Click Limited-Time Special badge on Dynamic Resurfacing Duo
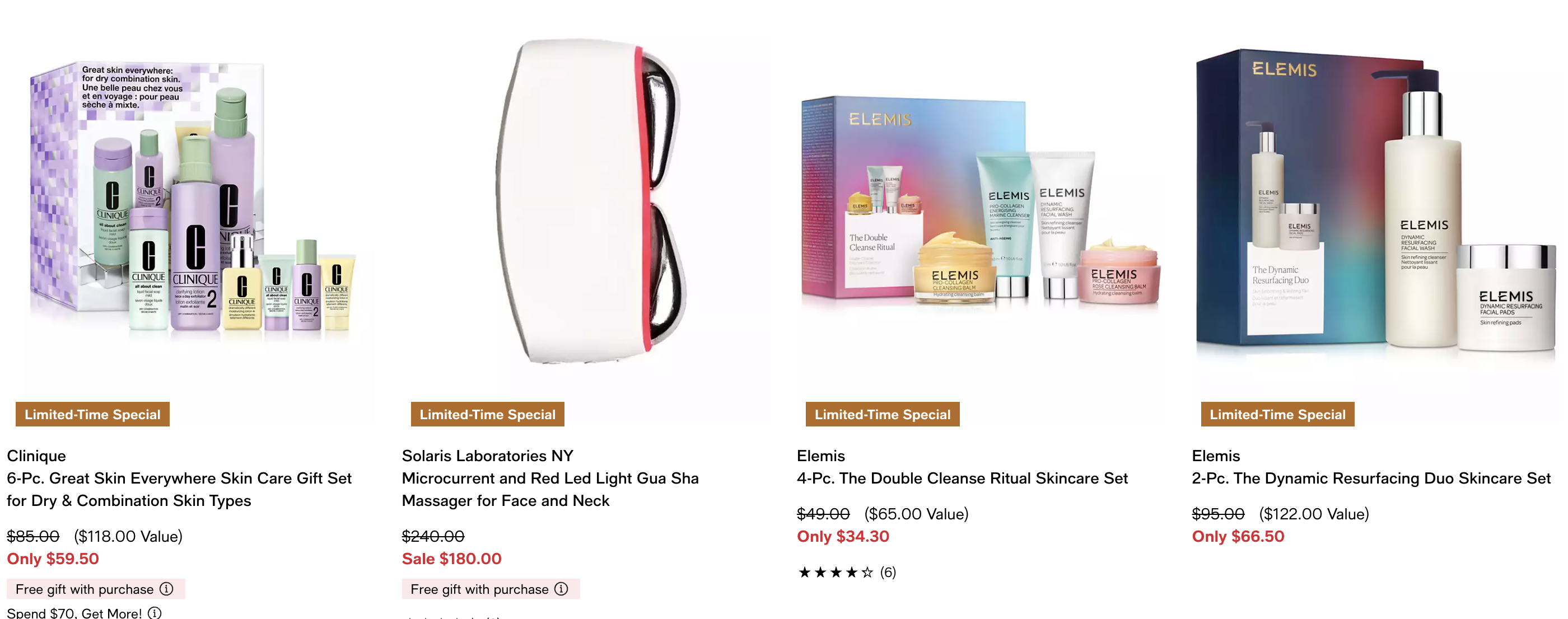Viewport: 1568px width, 619px height. click(1278, 414)
